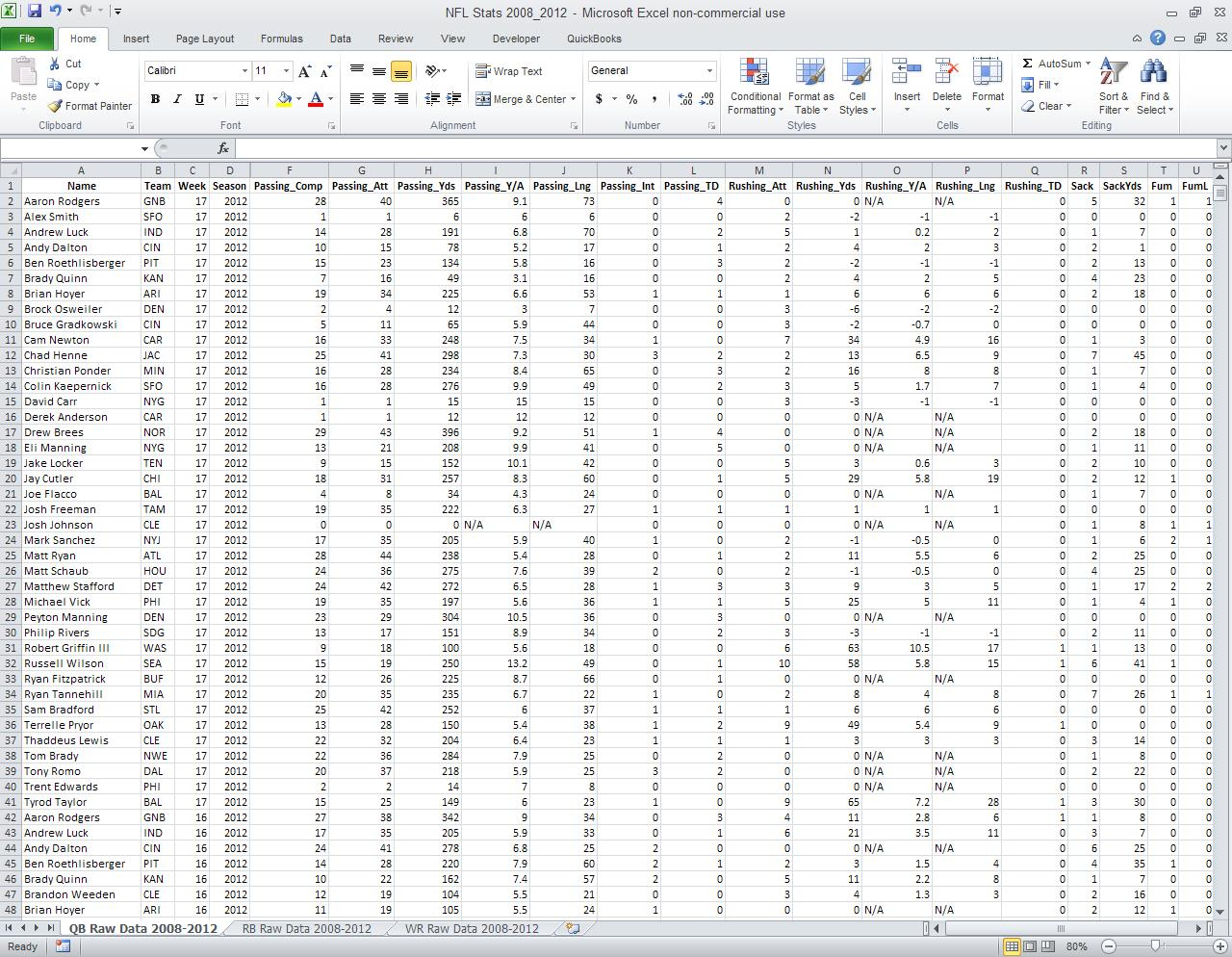Expand the number format General dropdown
The height and width of the screenshot is (957, 1232).
point(709,71)
